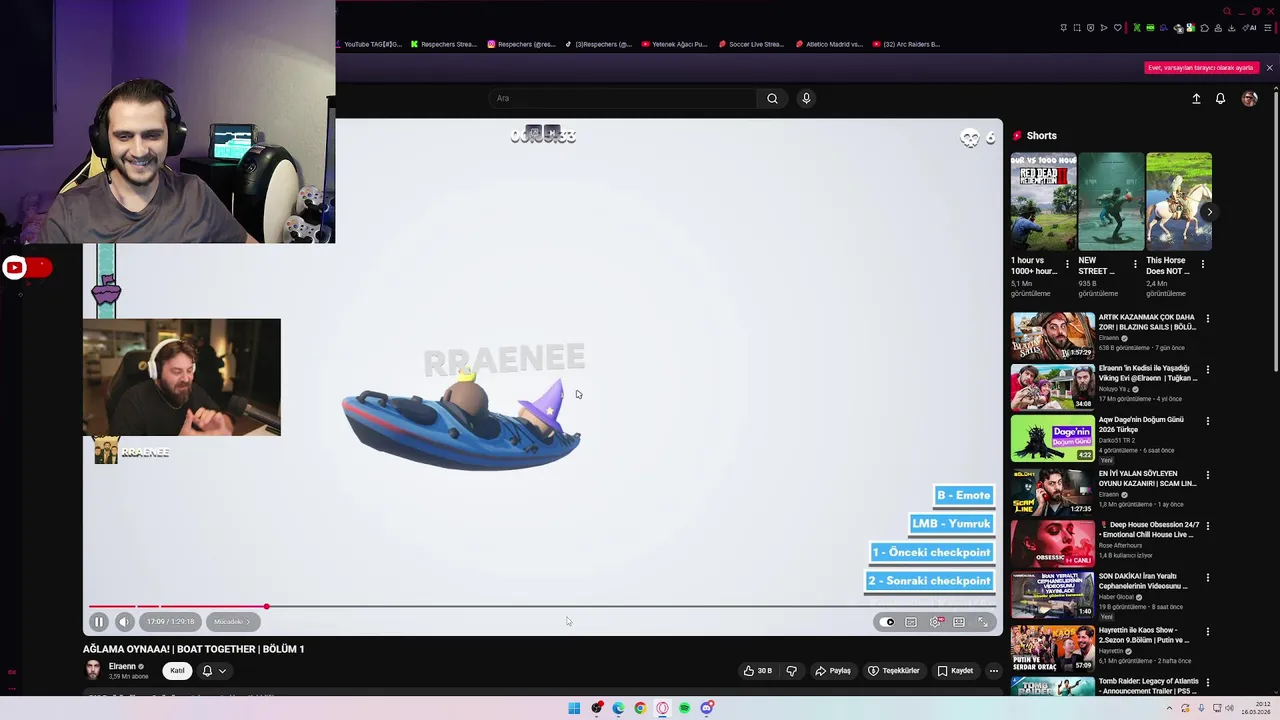Open options for SCAM LINE video

tap(1207, 475)
